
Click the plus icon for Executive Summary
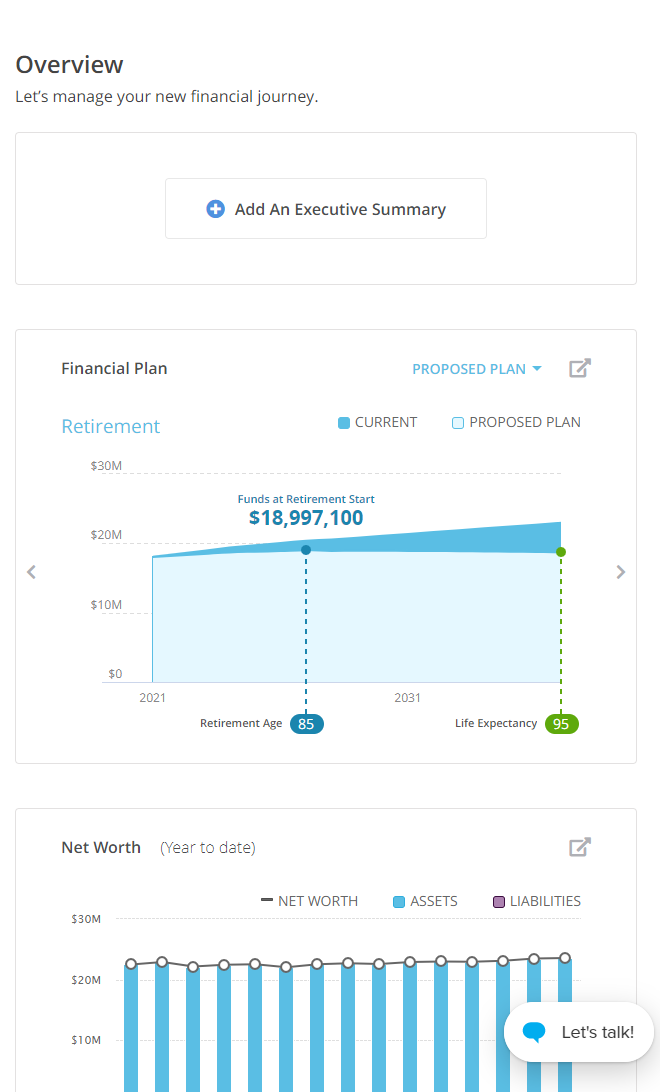[215, 209]
